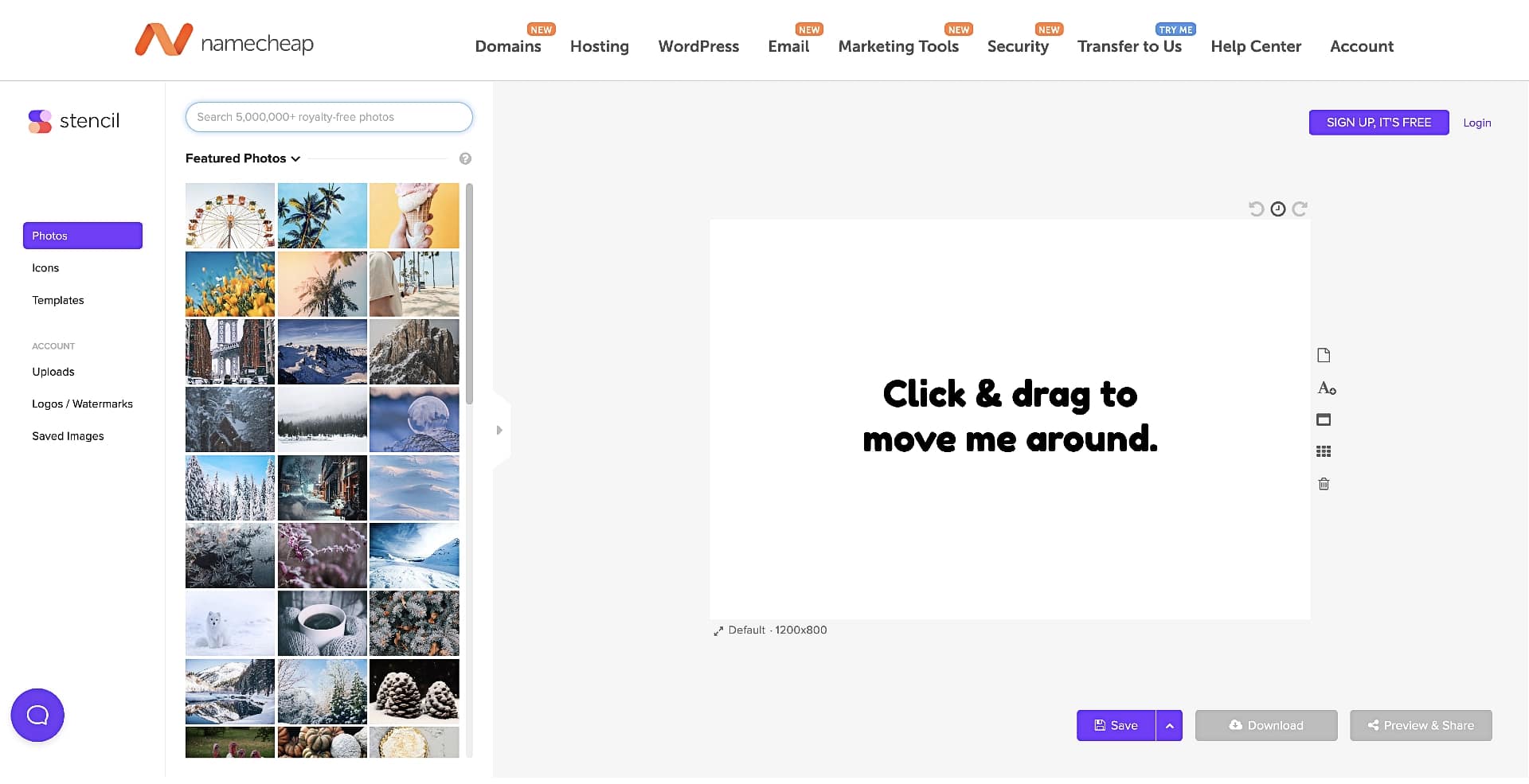
Task: Click the SIGN UP, IT'S FREE button
Action: pos(1378,123)
